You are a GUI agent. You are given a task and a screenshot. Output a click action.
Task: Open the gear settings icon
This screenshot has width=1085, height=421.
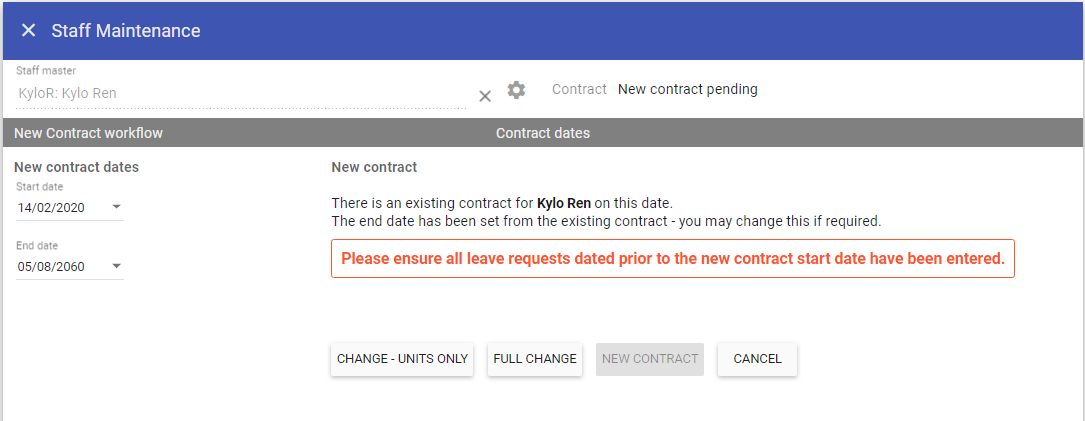coord(516,90)
